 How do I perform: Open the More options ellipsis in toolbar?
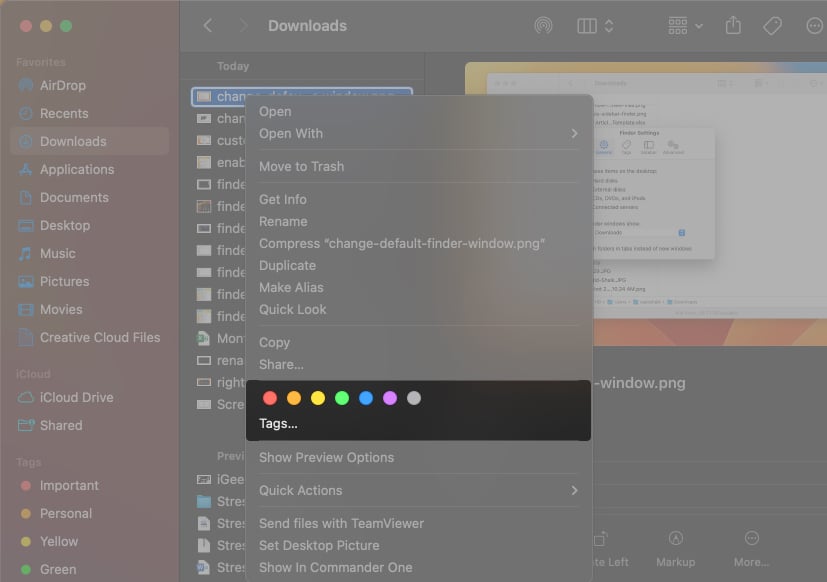(x=812, y=26)
